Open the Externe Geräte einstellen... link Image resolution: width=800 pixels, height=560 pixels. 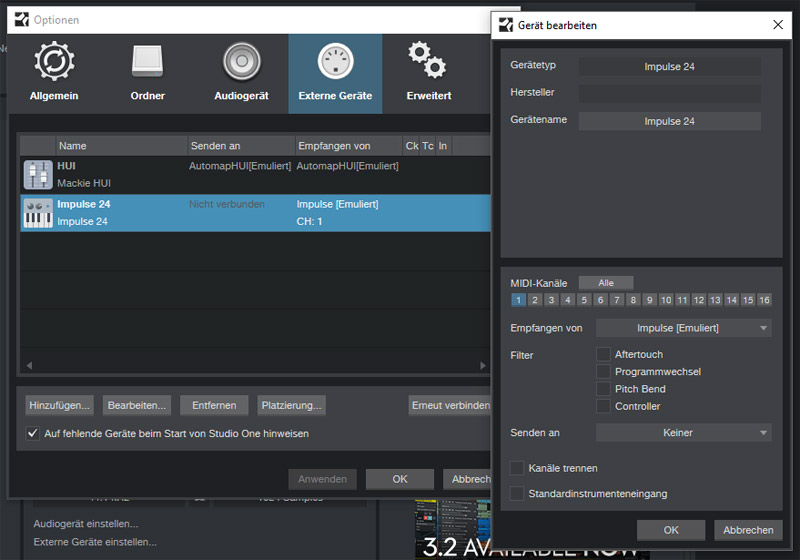click(95, 542)
